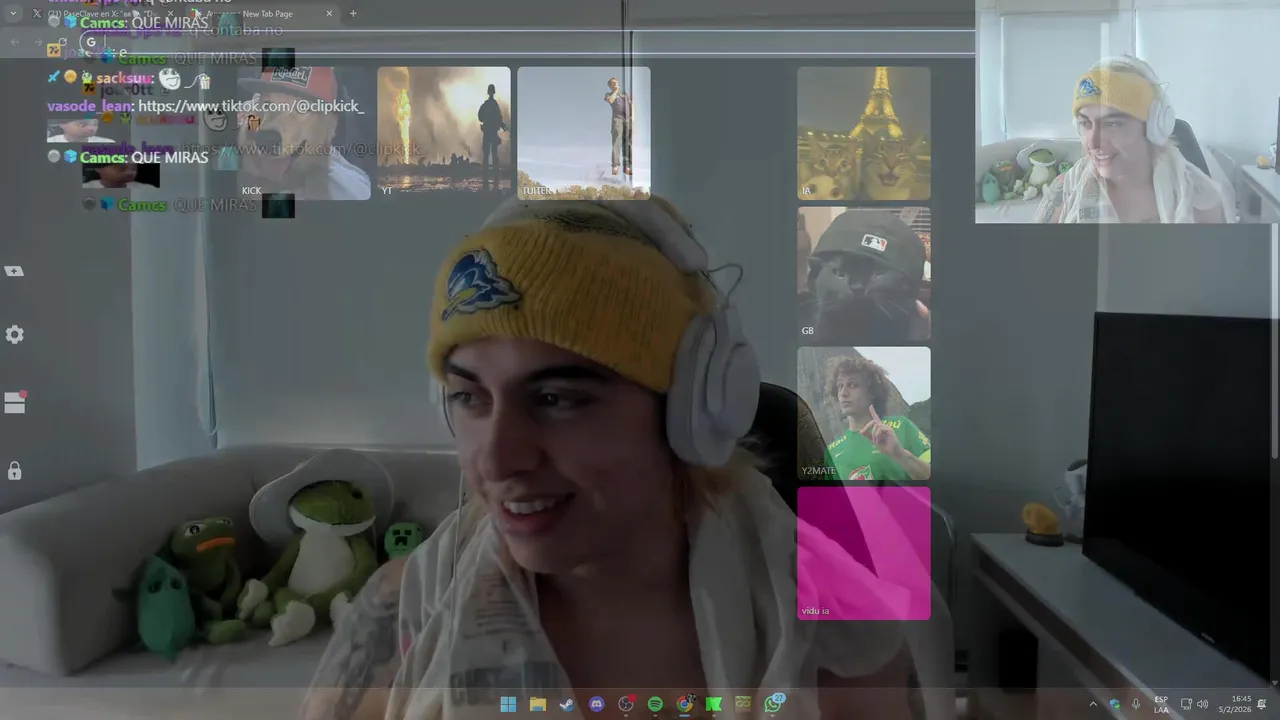Open the green Kick app from taskbar

(x=714, y=704)
